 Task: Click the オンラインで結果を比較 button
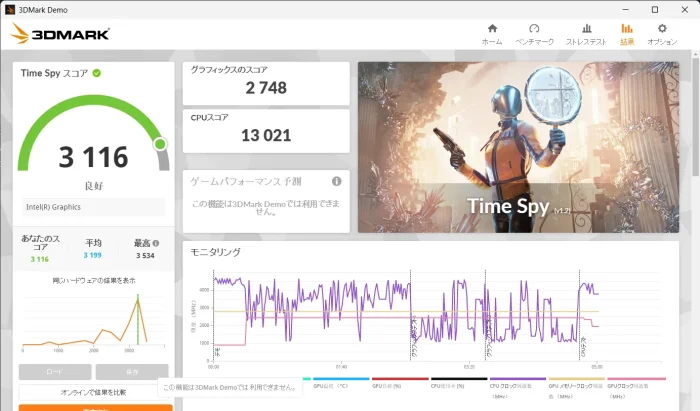click(93, 392)
